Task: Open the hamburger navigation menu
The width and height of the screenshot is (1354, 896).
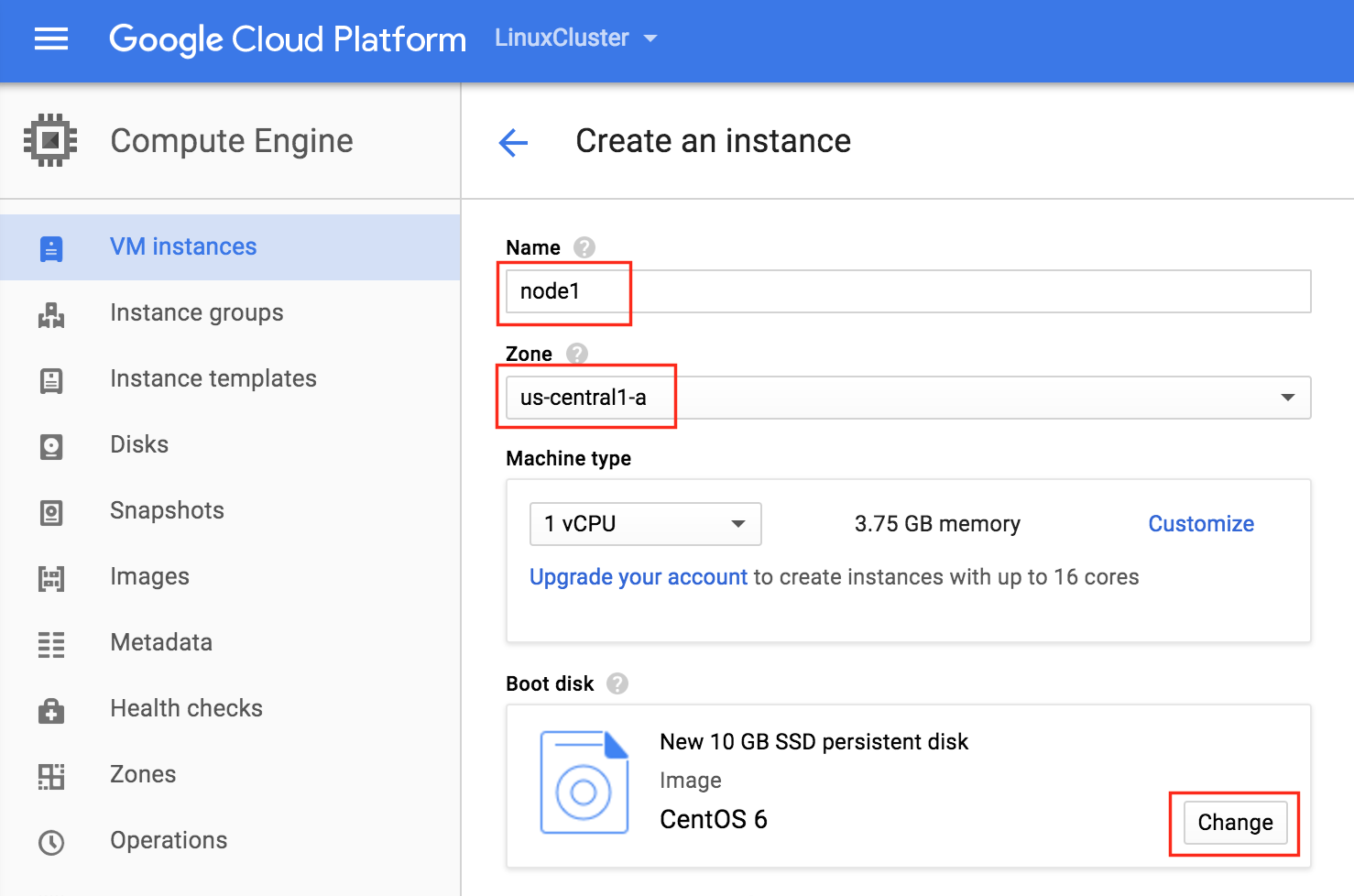Action: pyautogui.click(x=51, y=38)
